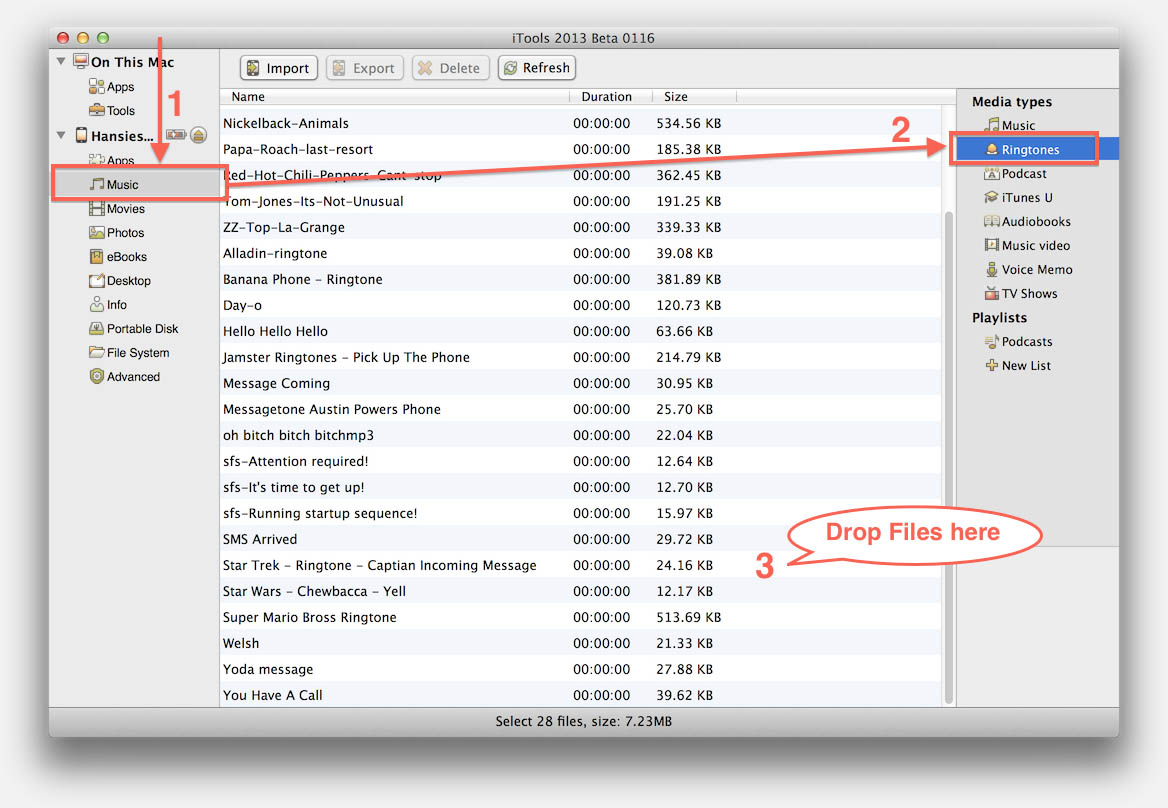Select TV Shows media type
This screenshot has height=808, width=1168.
point(1021,293)
